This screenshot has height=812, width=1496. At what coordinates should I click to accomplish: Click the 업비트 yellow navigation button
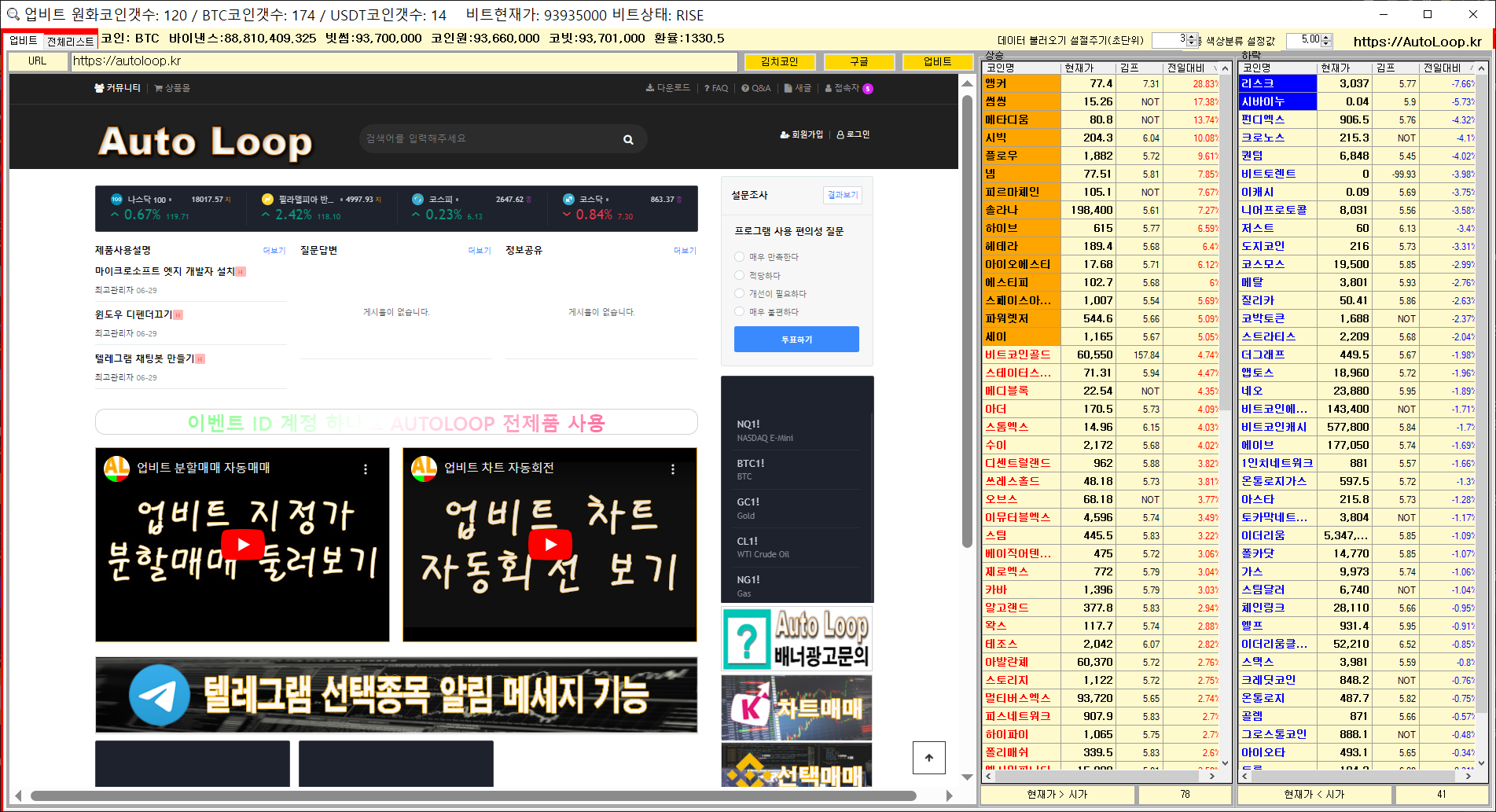(938, 61)
